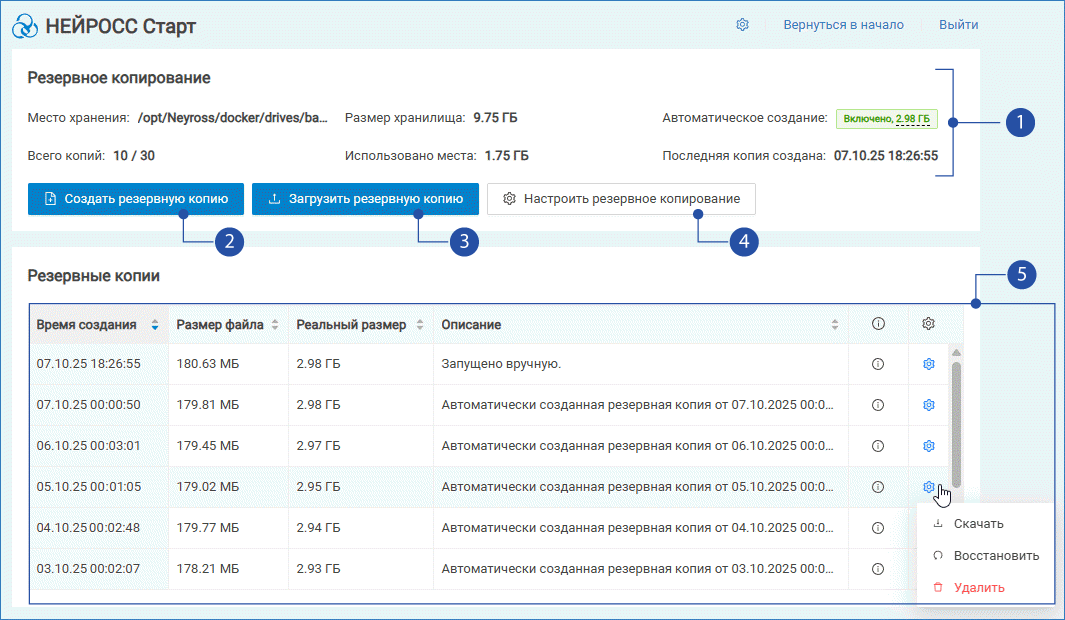Screen dimensions: 1065x620
Task: Open Настроить резервное копирование settings
Action: coord(621,199)
